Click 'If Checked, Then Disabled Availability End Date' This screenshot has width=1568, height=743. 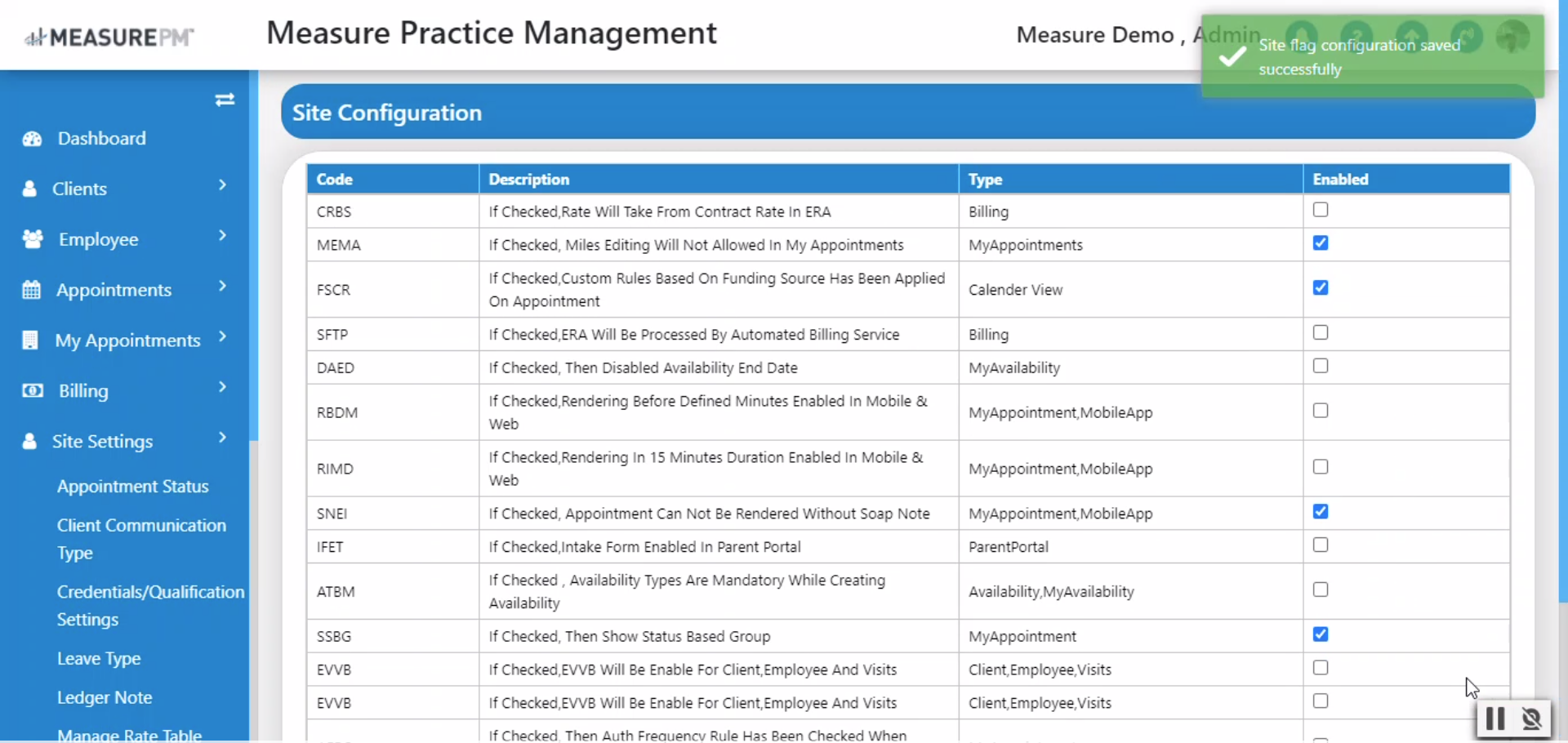(x=643, y=367)
